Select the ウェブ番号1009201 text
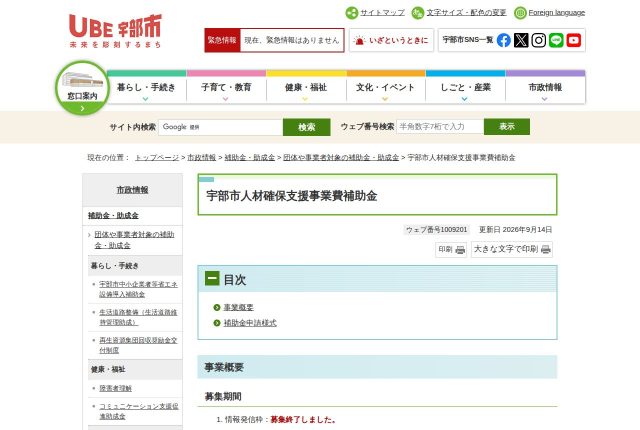Screen dimensions: 640x430 [436, 230]
